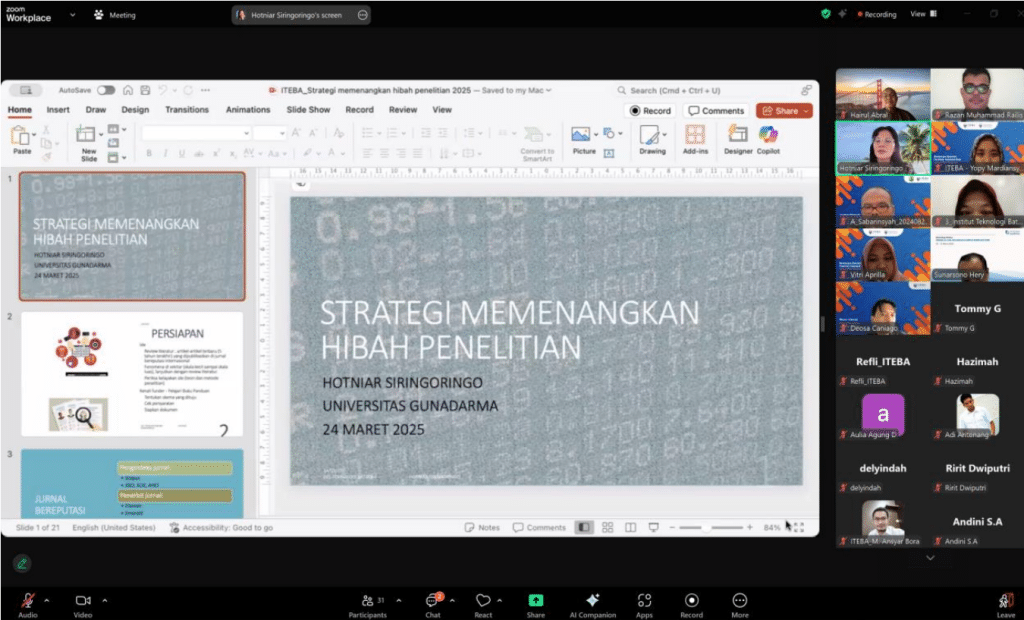1024x620 pixels.
Task: Switch to the Slide Show ribbon tab
Action: (x=308, y=110)
